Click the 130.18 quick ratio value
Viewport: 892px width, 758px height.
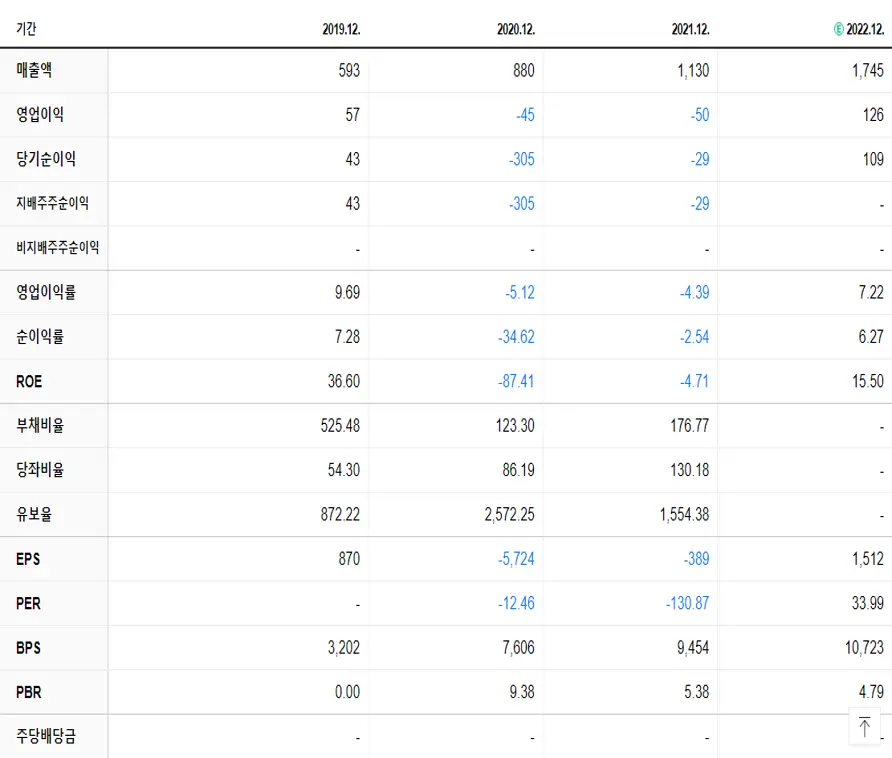click(x=689, y=469)
